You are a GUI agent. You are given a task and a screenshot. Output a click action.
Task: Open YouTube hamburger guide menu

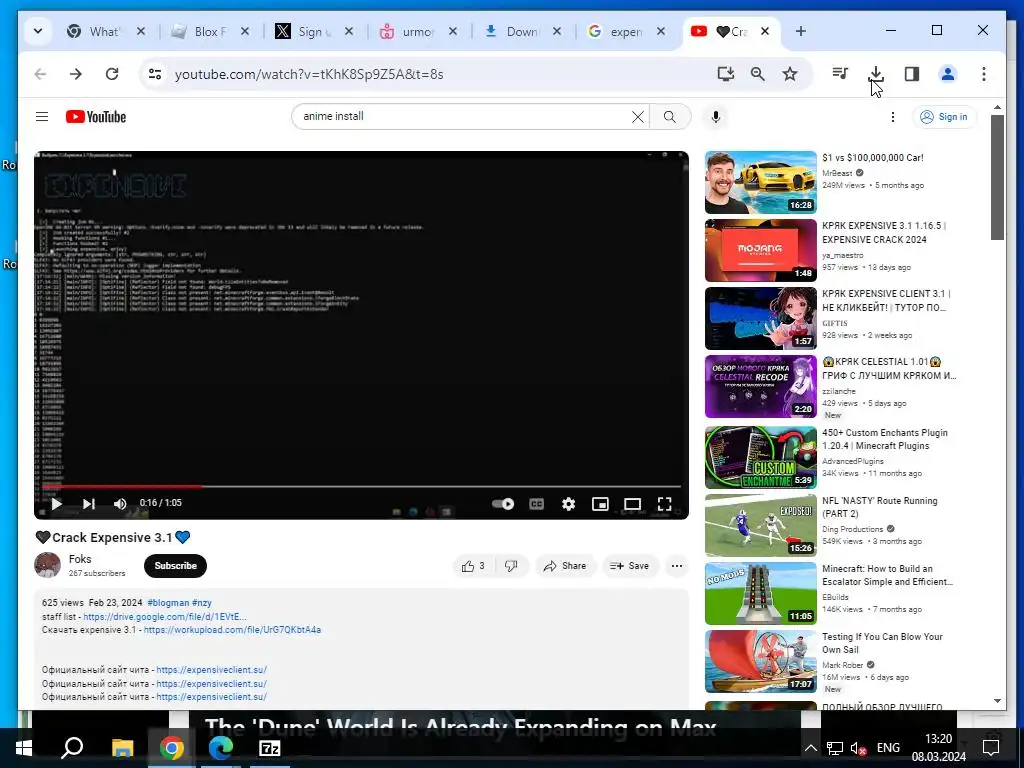[x=42, y=117]
